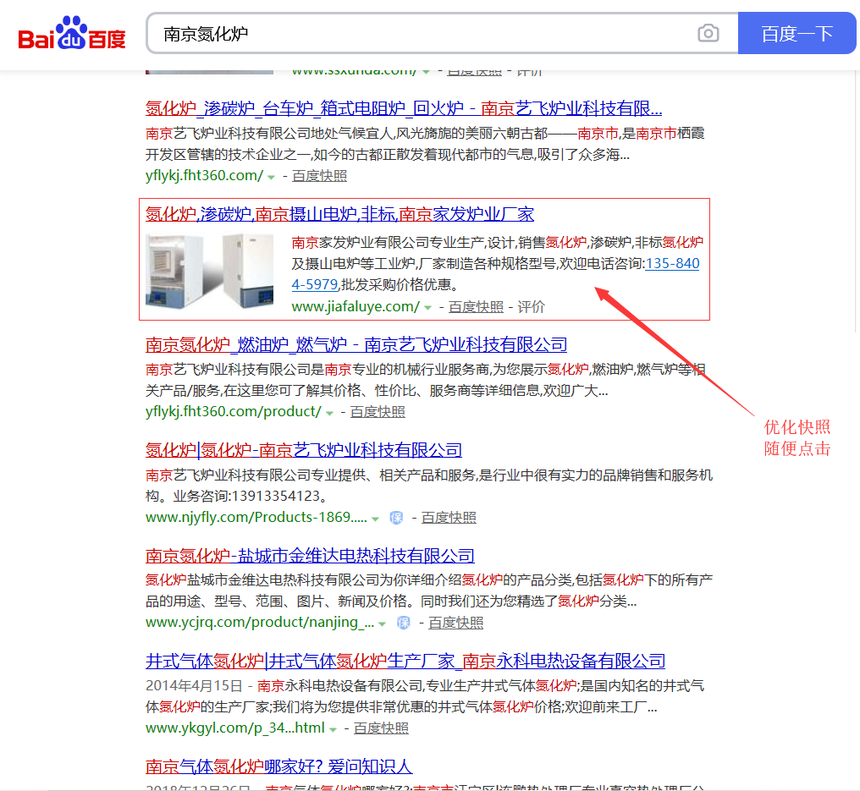Image resolution: width=860 pixels, height=791 pixels.
Task: Click the Baidu logo
Action: pos(72,33)
